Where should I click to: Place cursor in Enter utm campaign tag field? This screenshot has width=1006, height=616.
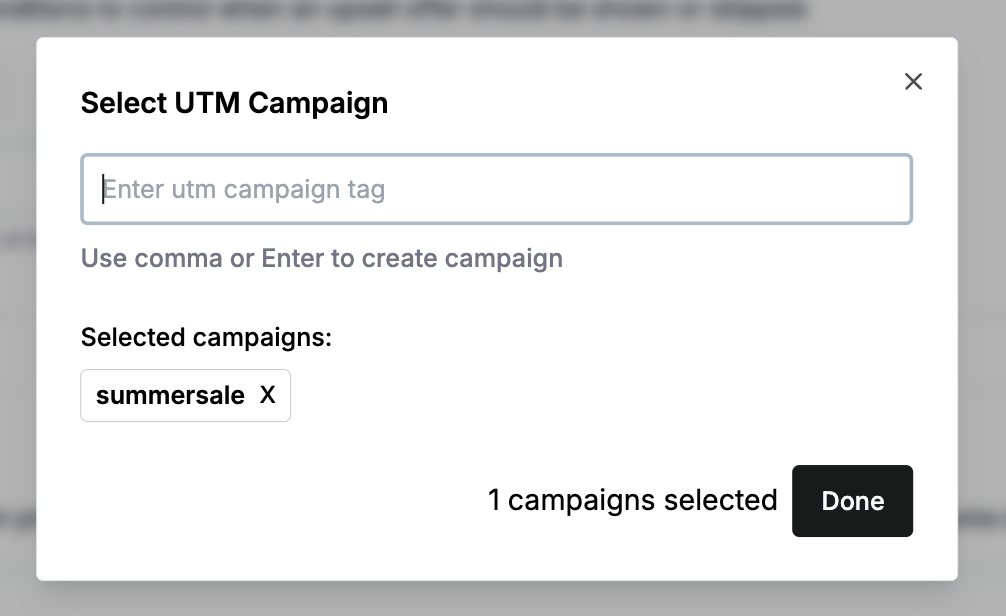(x=496, y=189)
